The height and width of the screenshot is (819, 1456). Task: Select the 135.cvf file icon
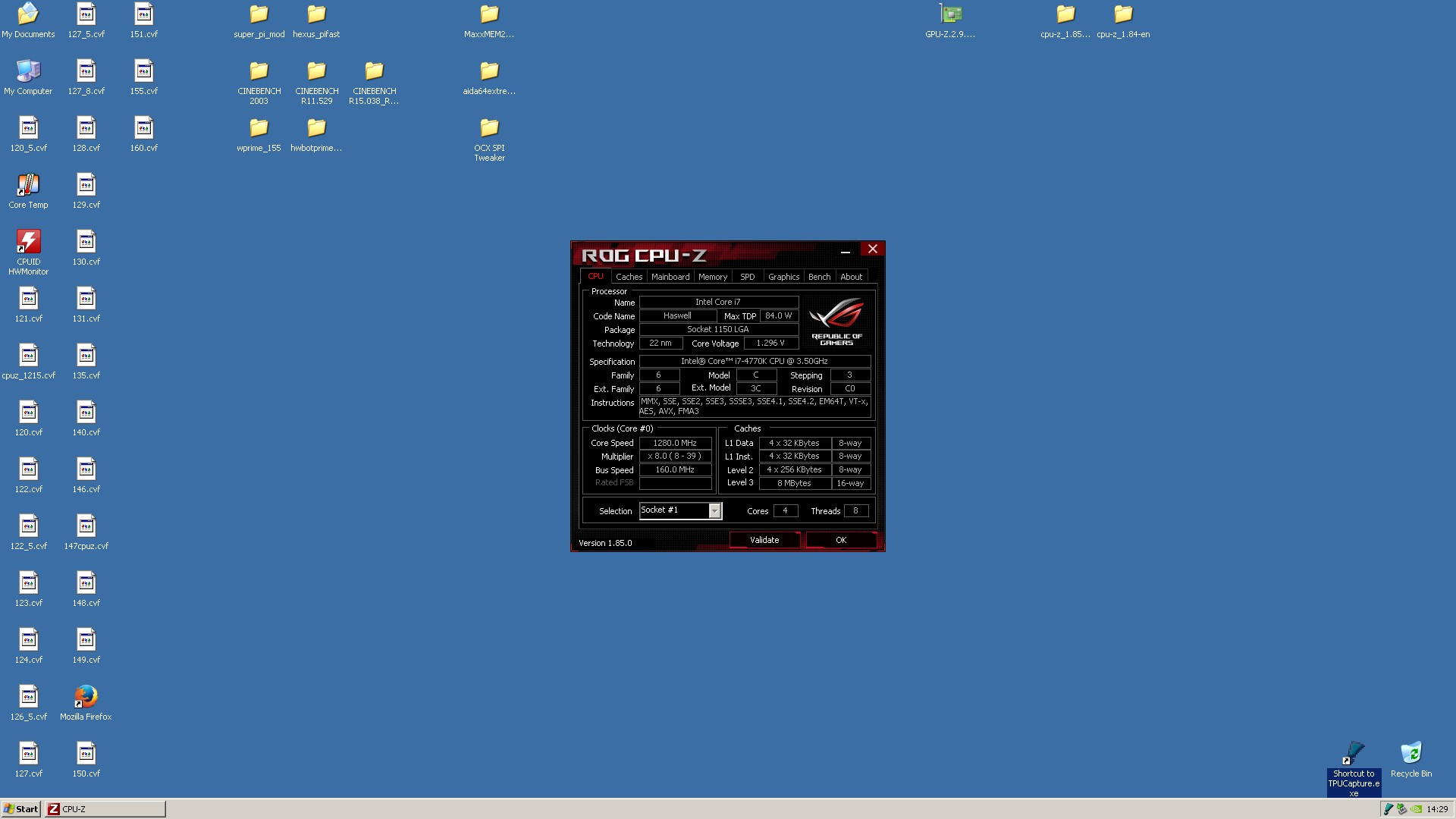point(86,362)
